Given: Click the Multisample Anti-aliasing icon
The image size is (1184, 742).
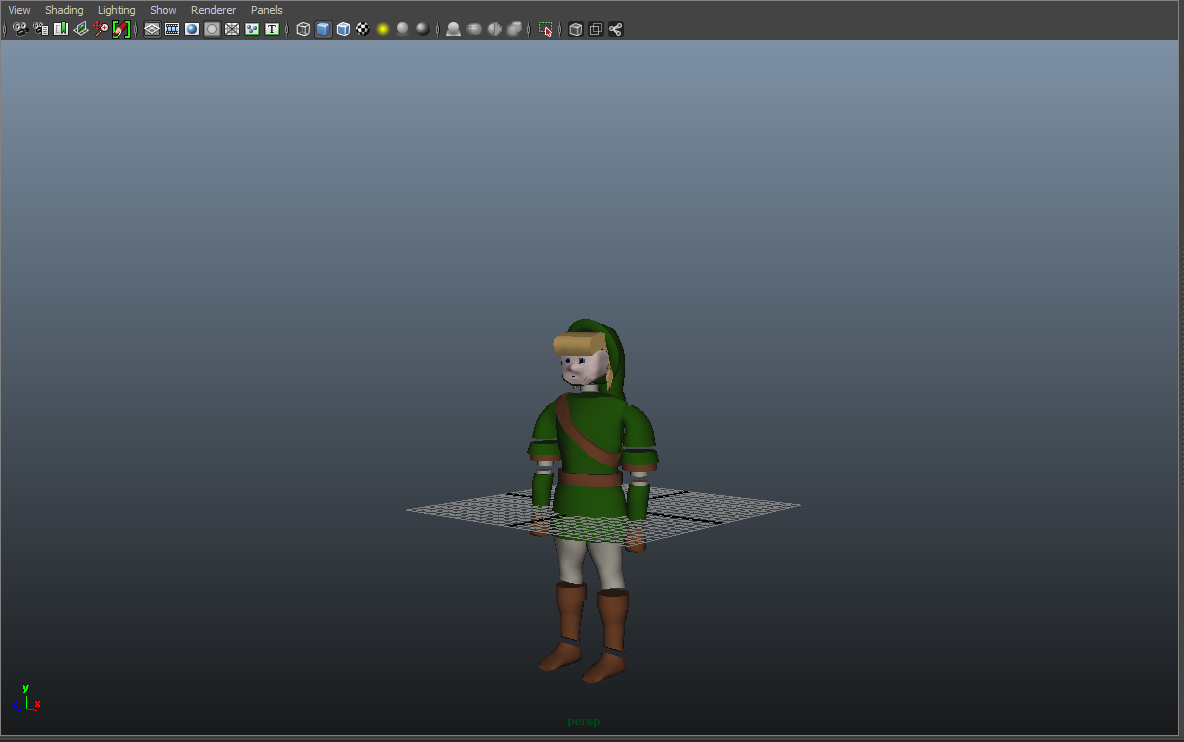Looking at the screenshot, I should (x=495, y=29).
